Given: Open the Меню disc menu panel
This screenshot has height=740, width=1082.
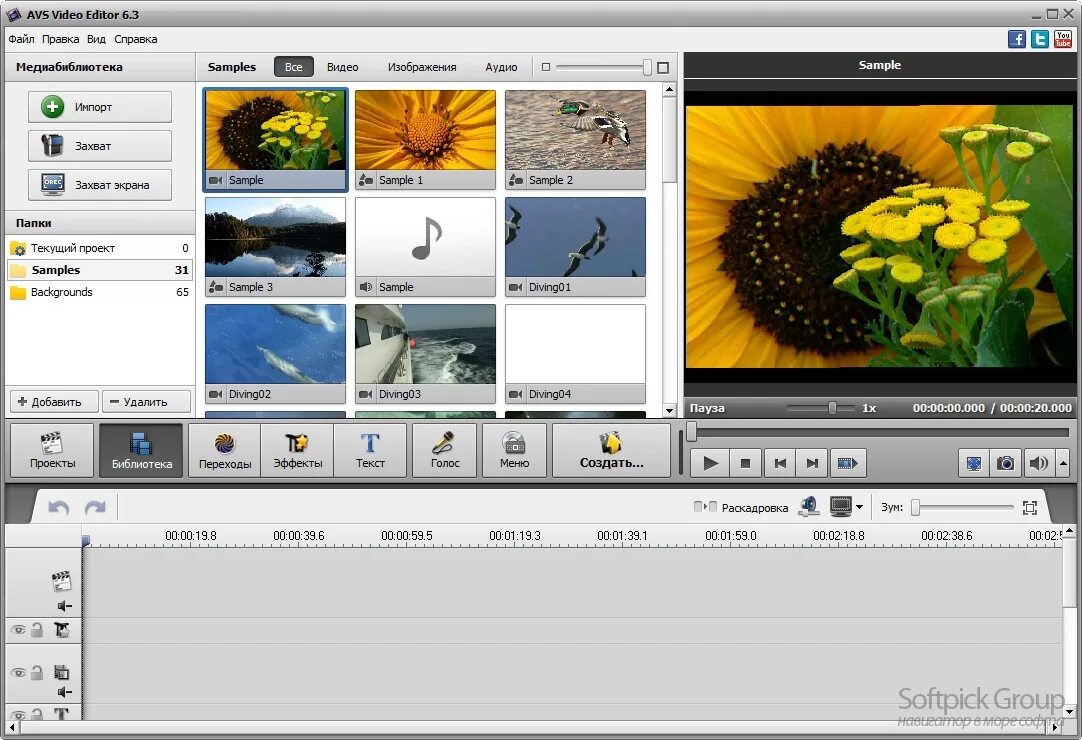Looking at the screenshot, I should (514, 450).
